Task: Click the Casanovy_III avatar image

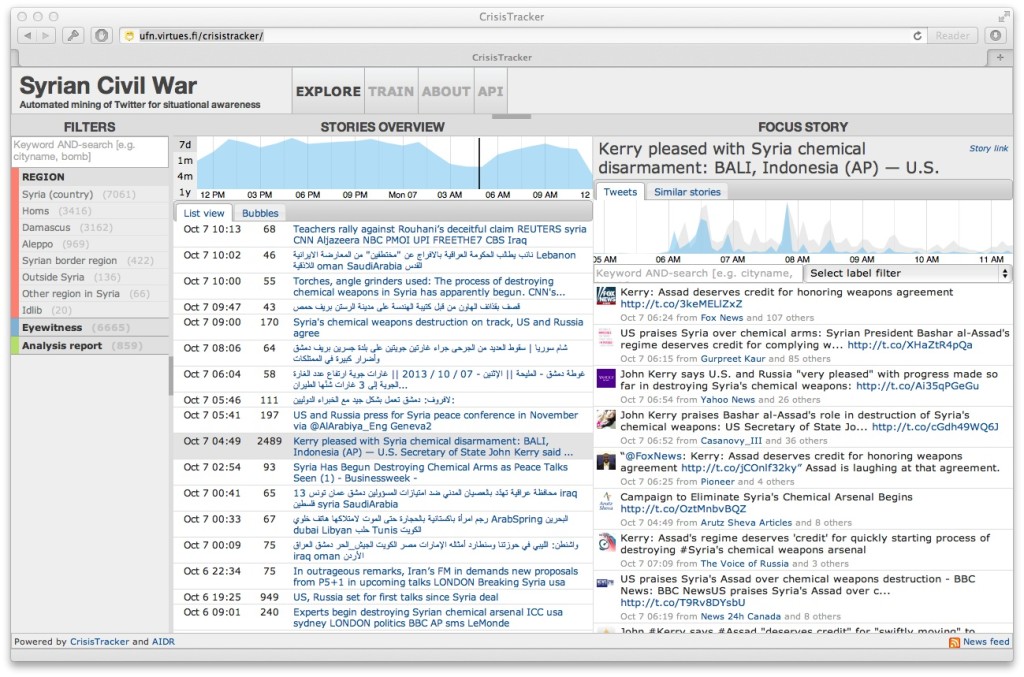Action: [606, 419]
